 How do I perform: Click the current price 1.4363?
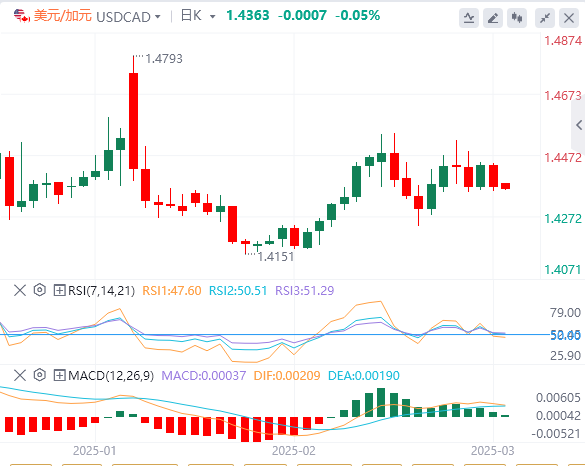tap(248, 16)
